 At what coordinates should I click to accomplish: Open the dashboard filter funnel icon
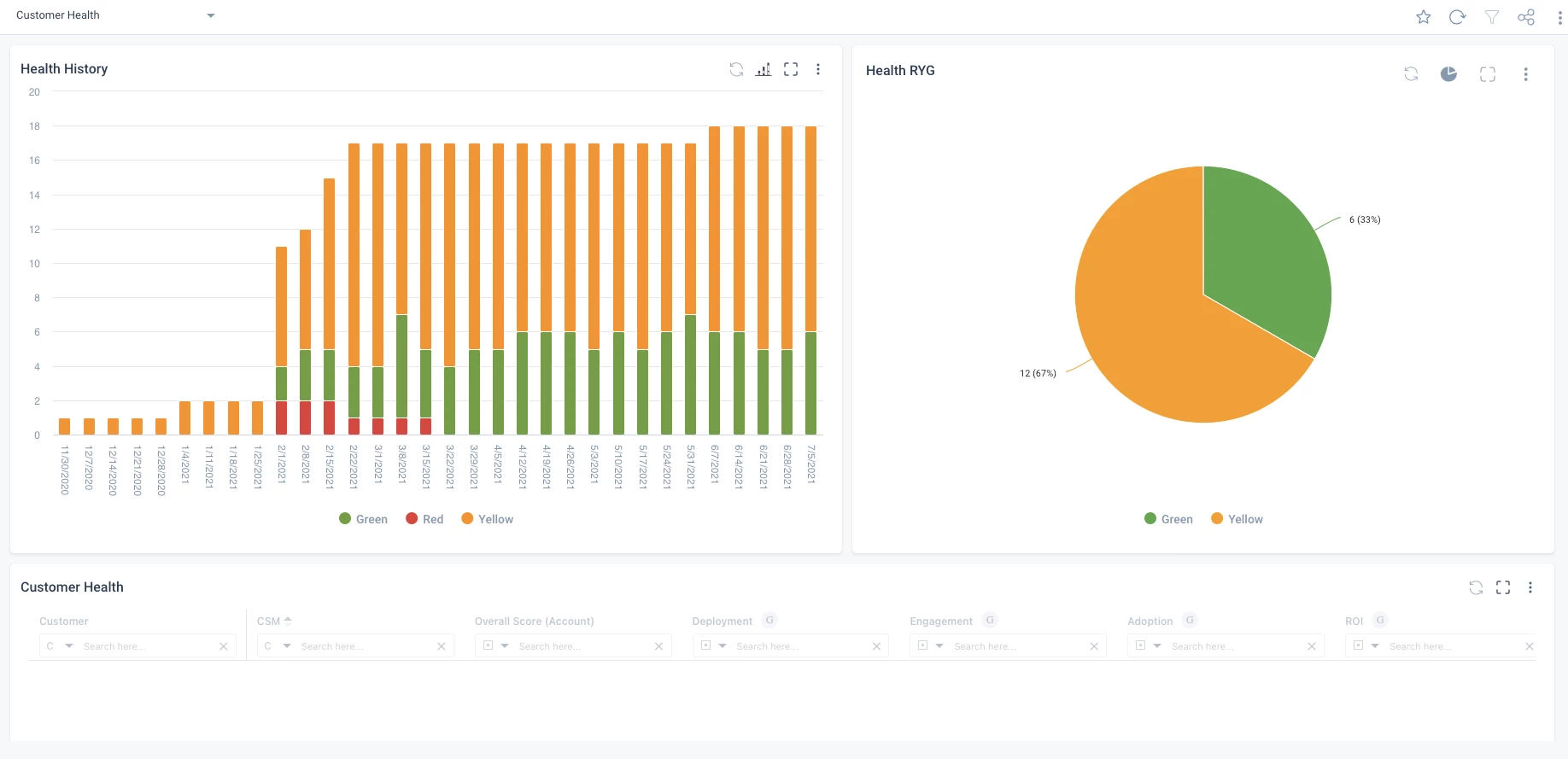point(1492,17)
